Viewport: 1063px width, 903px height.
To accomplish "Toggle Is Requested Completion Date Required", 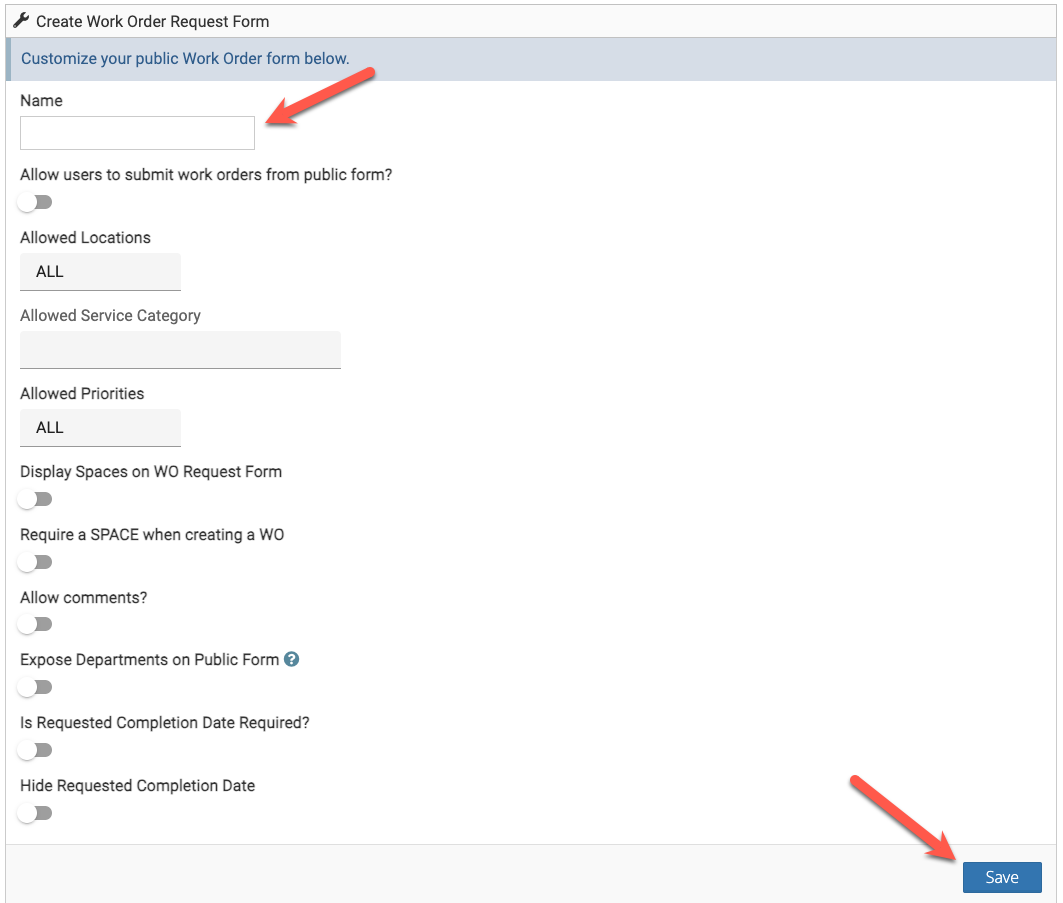I will (35, 750).
